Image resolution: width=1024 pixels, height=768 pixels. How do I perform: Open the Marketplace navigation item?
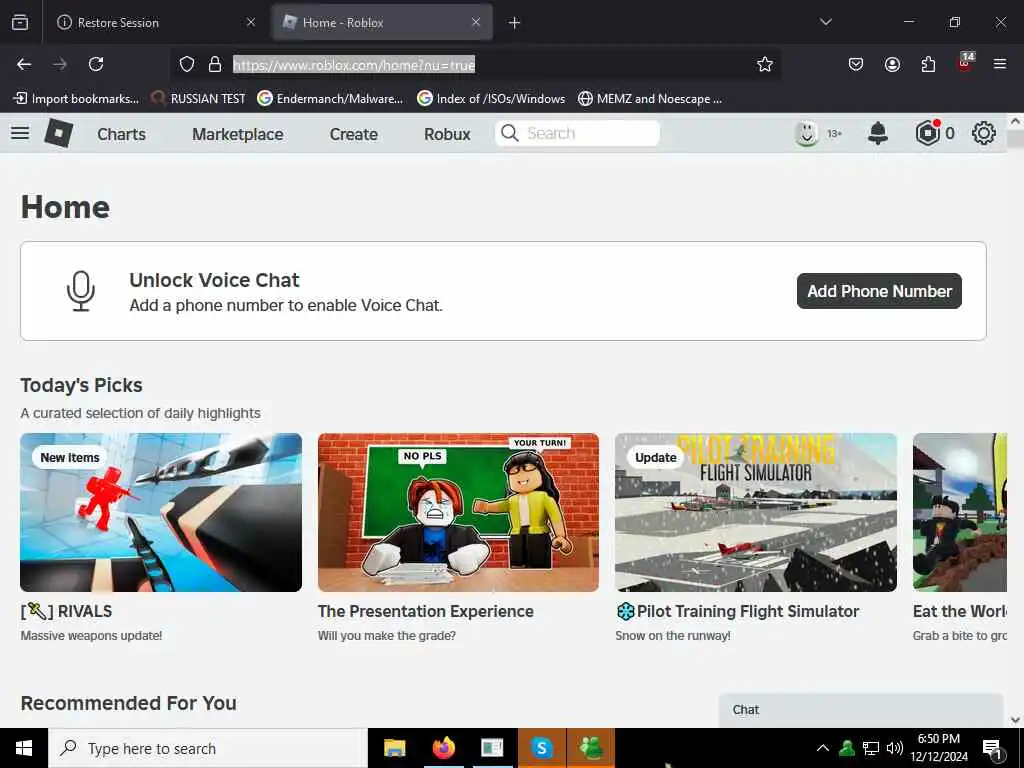[238, 134]
